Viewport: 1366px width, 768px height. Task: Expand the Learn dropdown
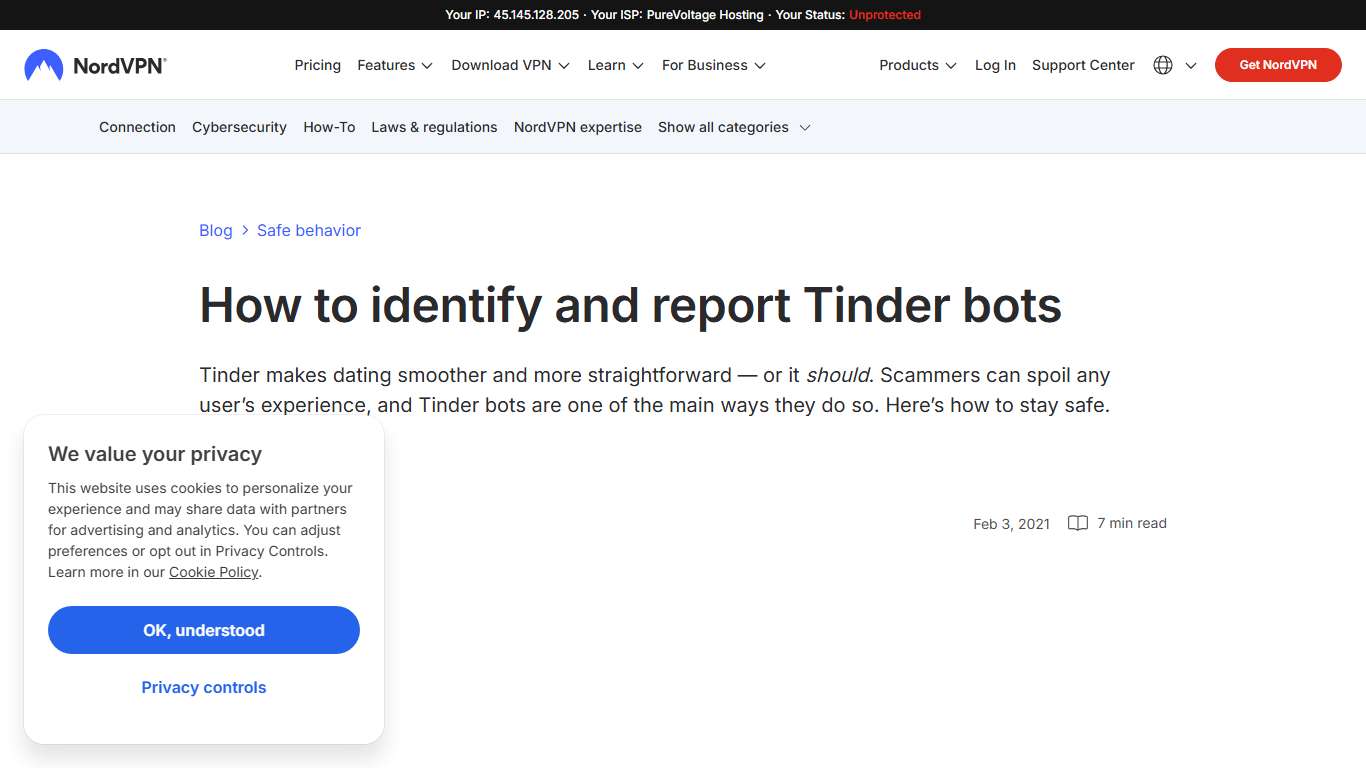pos(607,65)
